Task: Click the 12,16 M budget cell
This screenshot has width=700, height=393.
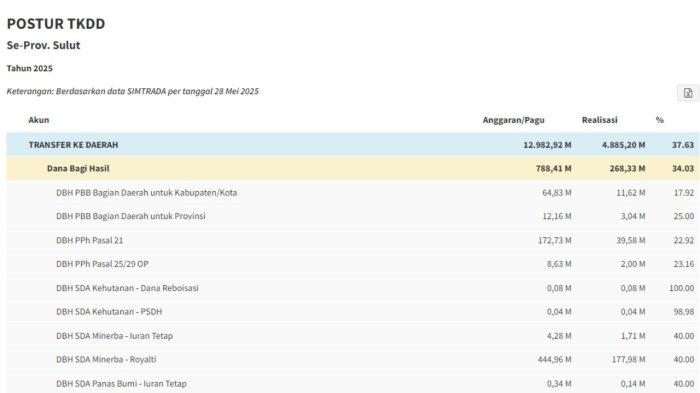Action: click(557, 216)
